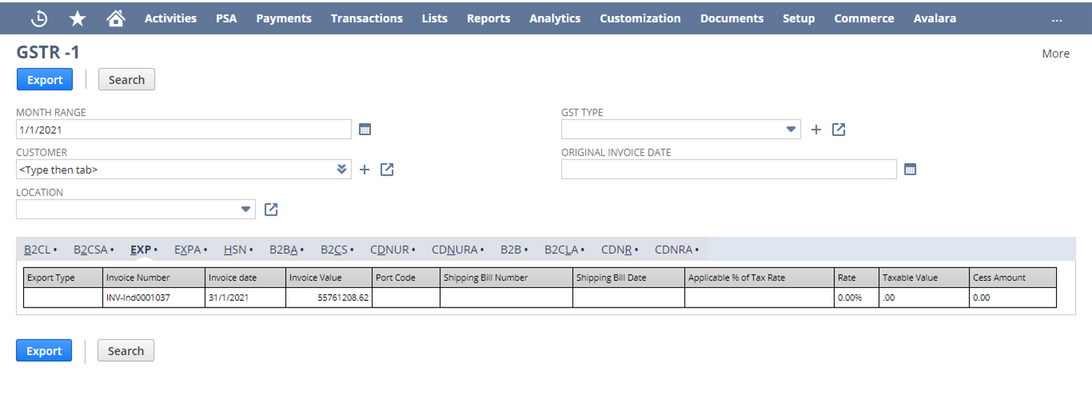Open Customer record in new window icon
The height and width of the screenshot is (395, 1092).
[387, 169]
